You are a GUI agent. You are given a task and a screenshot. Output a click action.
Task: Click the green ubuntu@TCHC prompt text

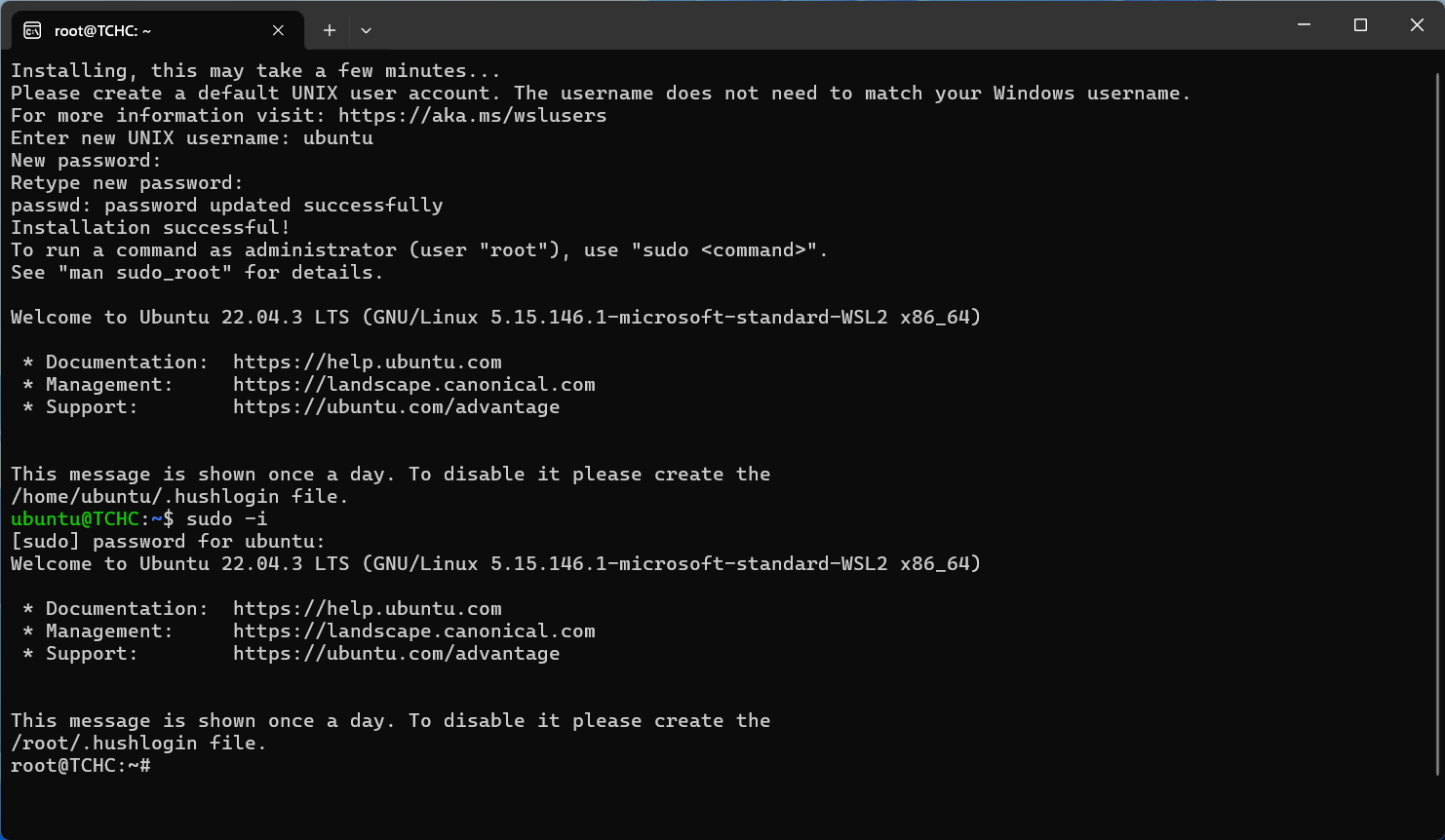pyautogui.click(x=75, y=519)
